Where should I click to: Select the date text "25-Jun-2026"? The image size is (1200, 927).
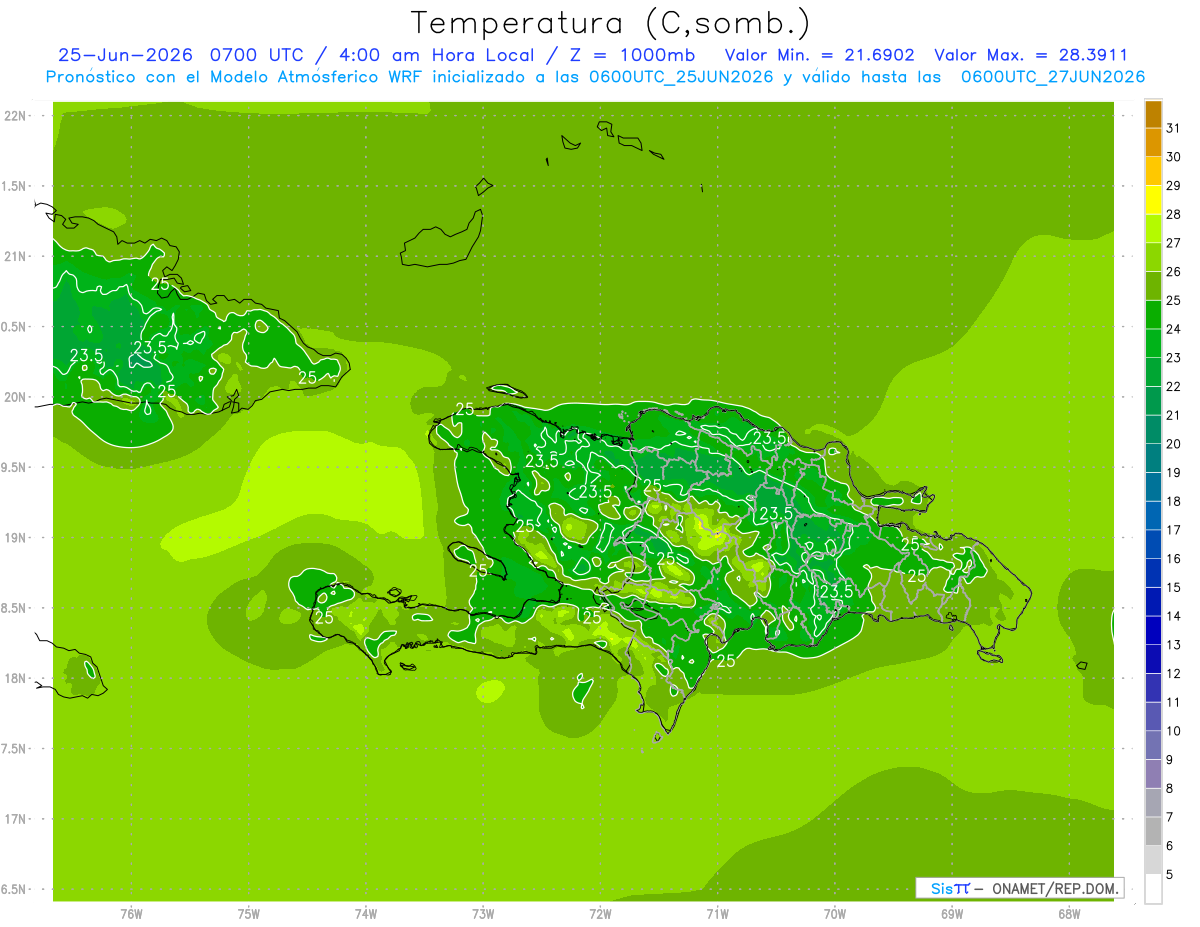click(x=125, y=54)
